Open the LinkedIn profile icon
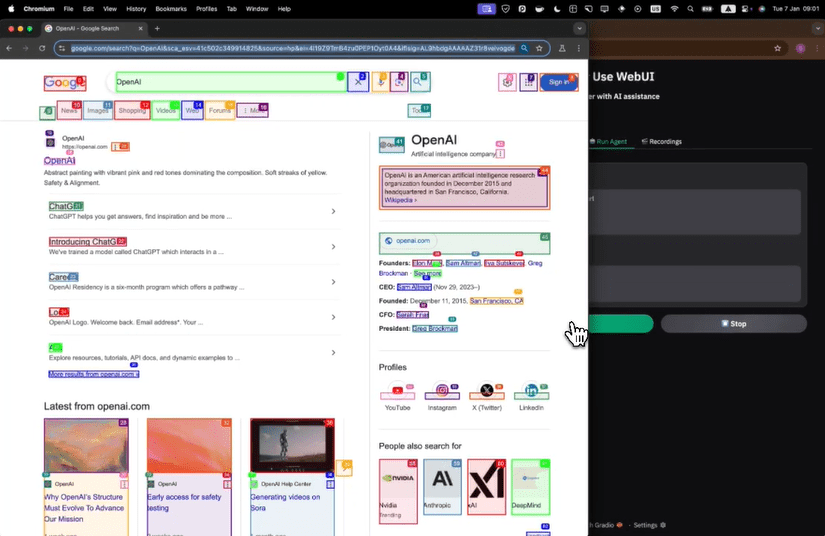Image resolution: width=825 pixels, height=536 pixels. [x=531, y=391]
